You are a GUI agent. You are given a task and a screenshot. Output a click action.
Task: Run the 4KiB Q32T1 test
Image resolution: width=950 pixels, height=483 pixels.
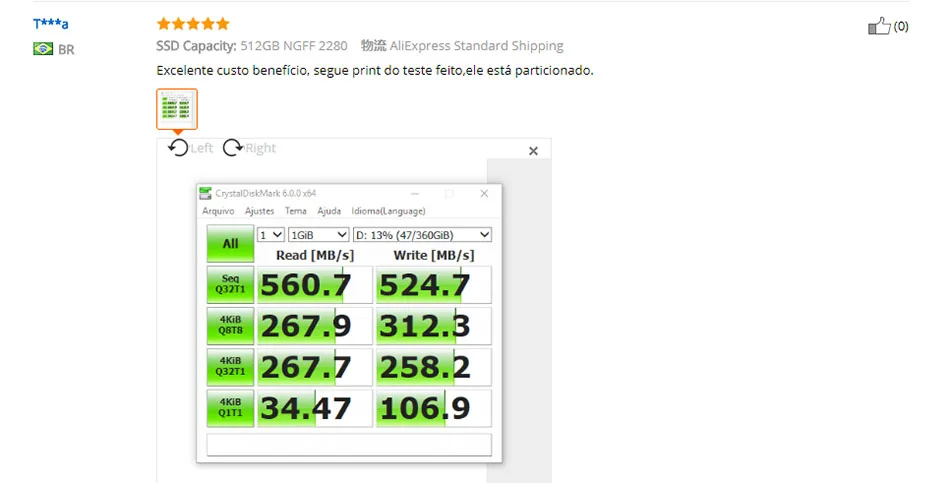[x=230, y=367]
